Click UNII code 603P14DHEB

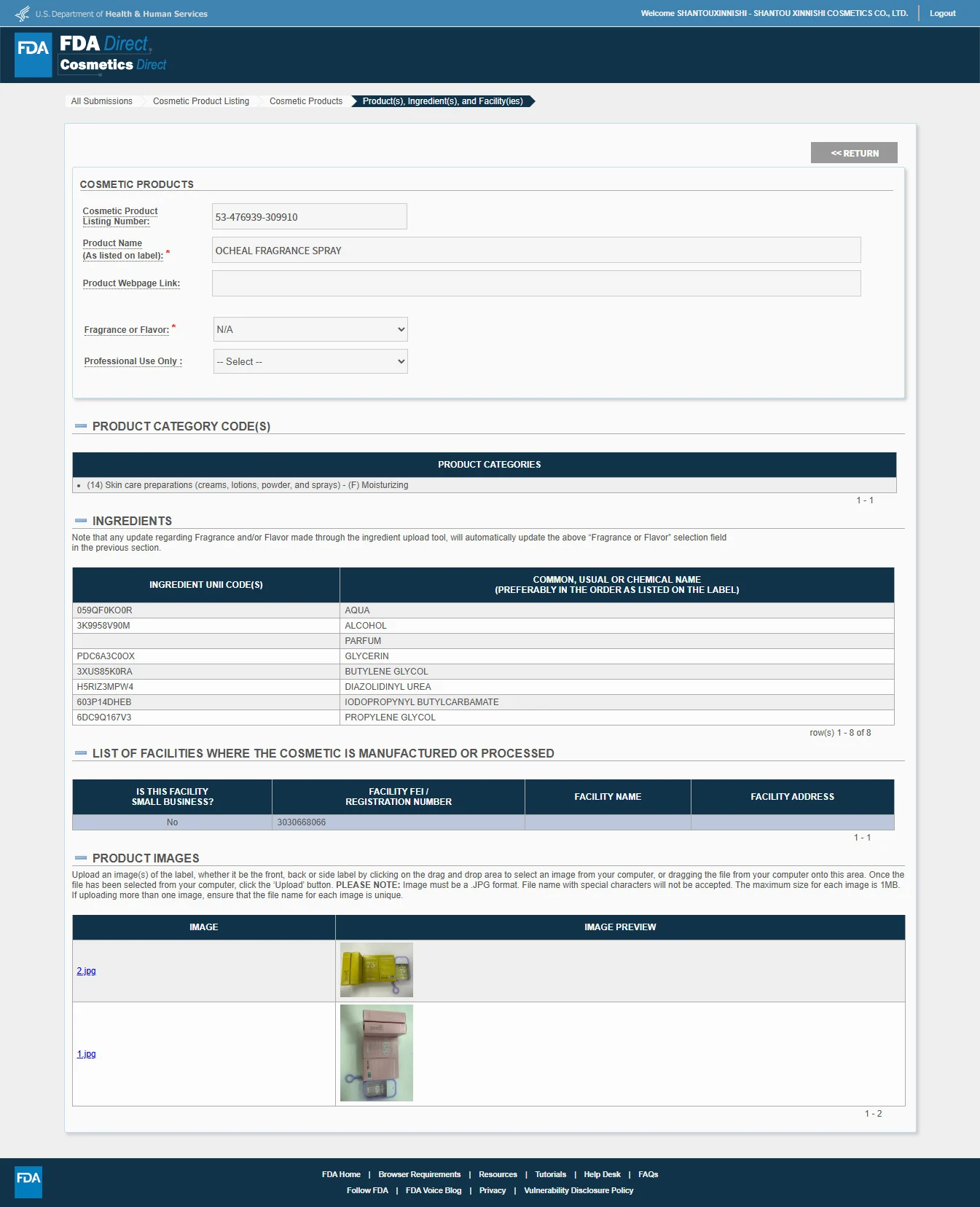(x=104, y=702)
